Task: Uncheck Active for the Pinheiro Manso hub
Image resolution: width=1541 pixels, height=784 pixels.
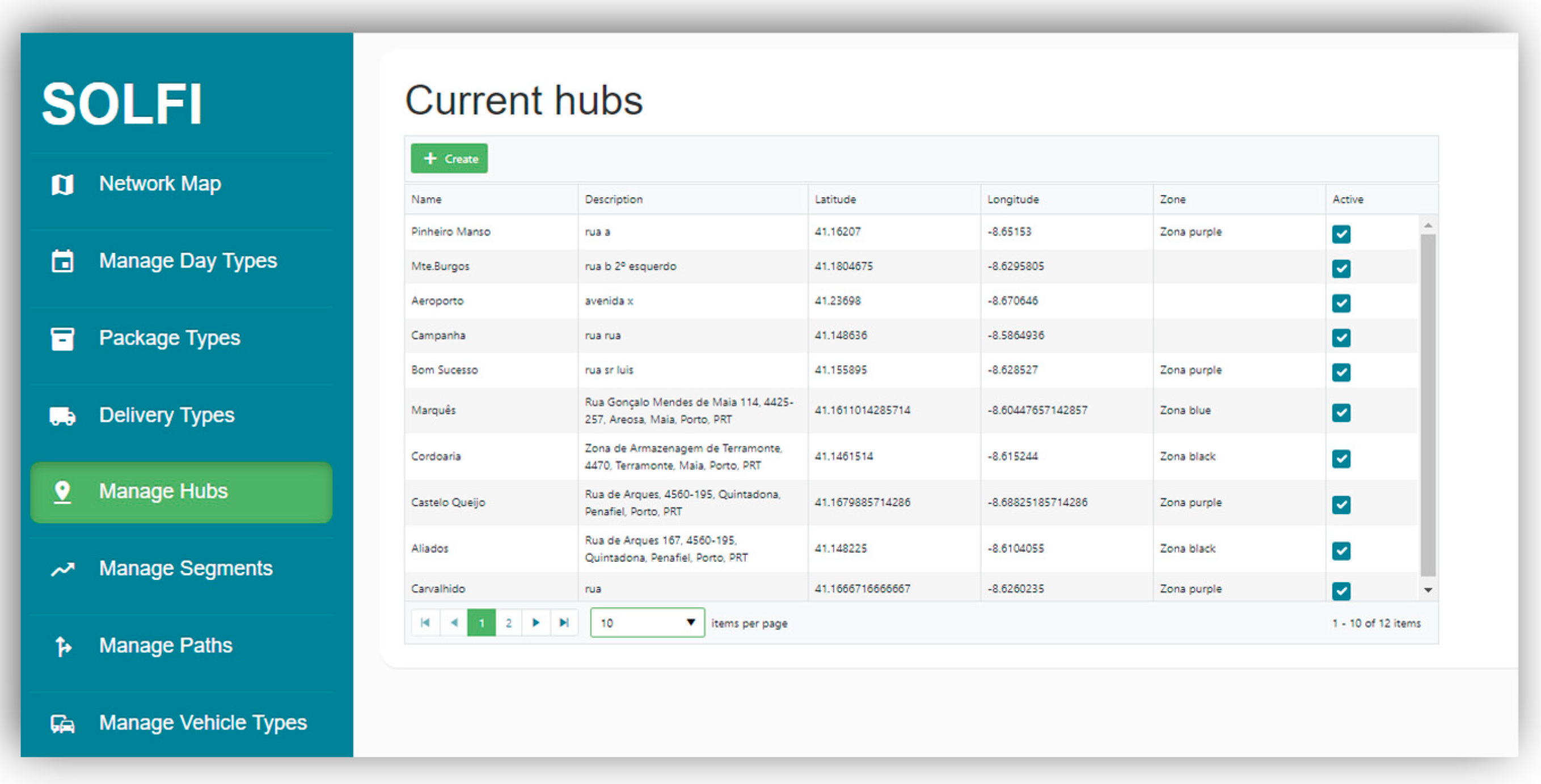Action: coord(1341,234)
